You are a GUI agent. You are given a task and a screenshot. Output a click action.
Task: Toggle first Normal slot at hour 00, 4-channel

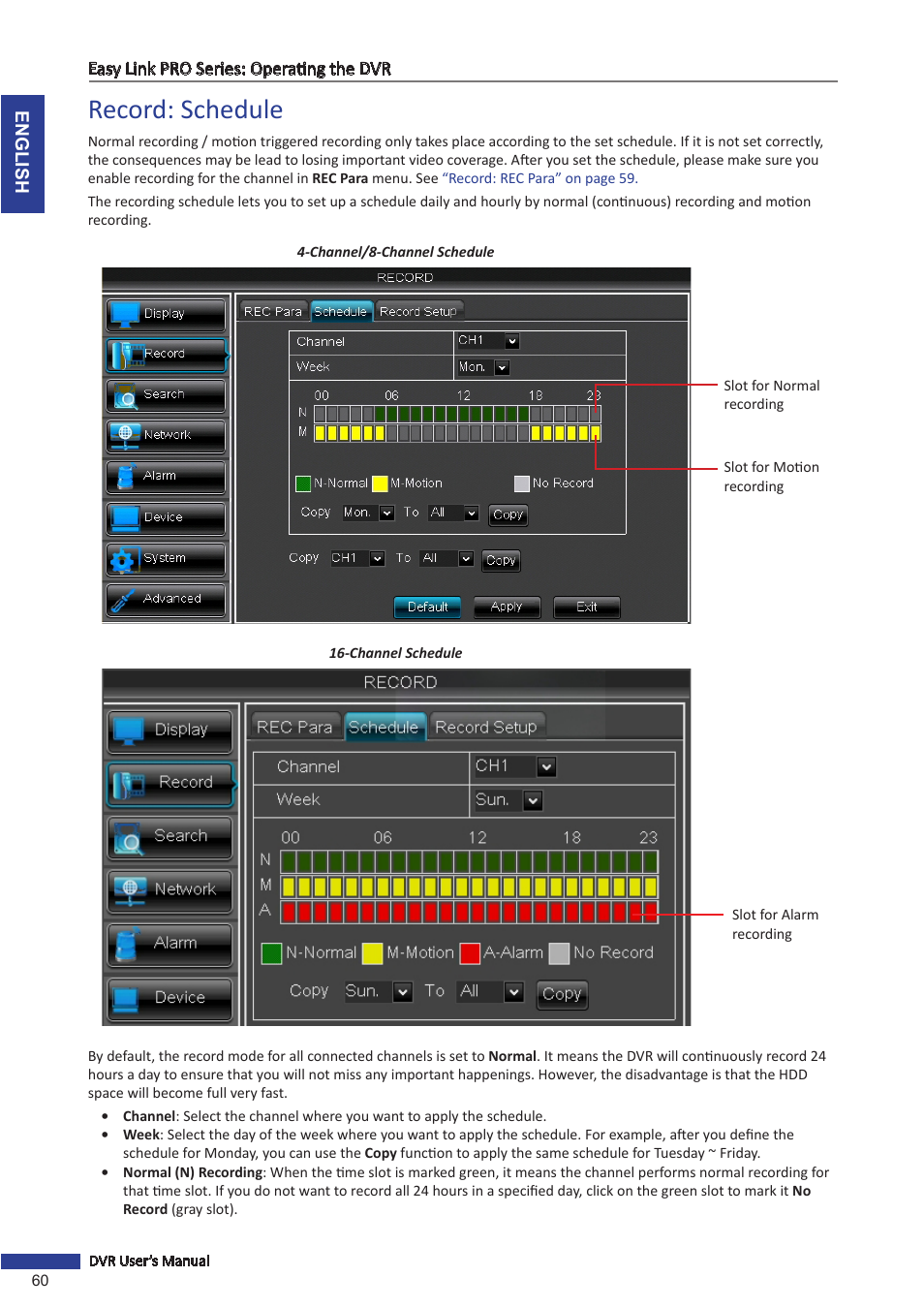(x=320, y=415)
